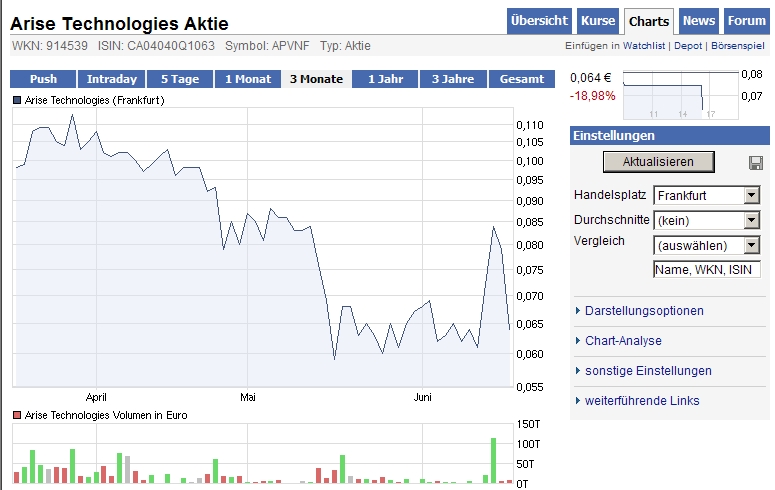Click the Watchlist link
The image size is (775, 490).
(646, 47)
